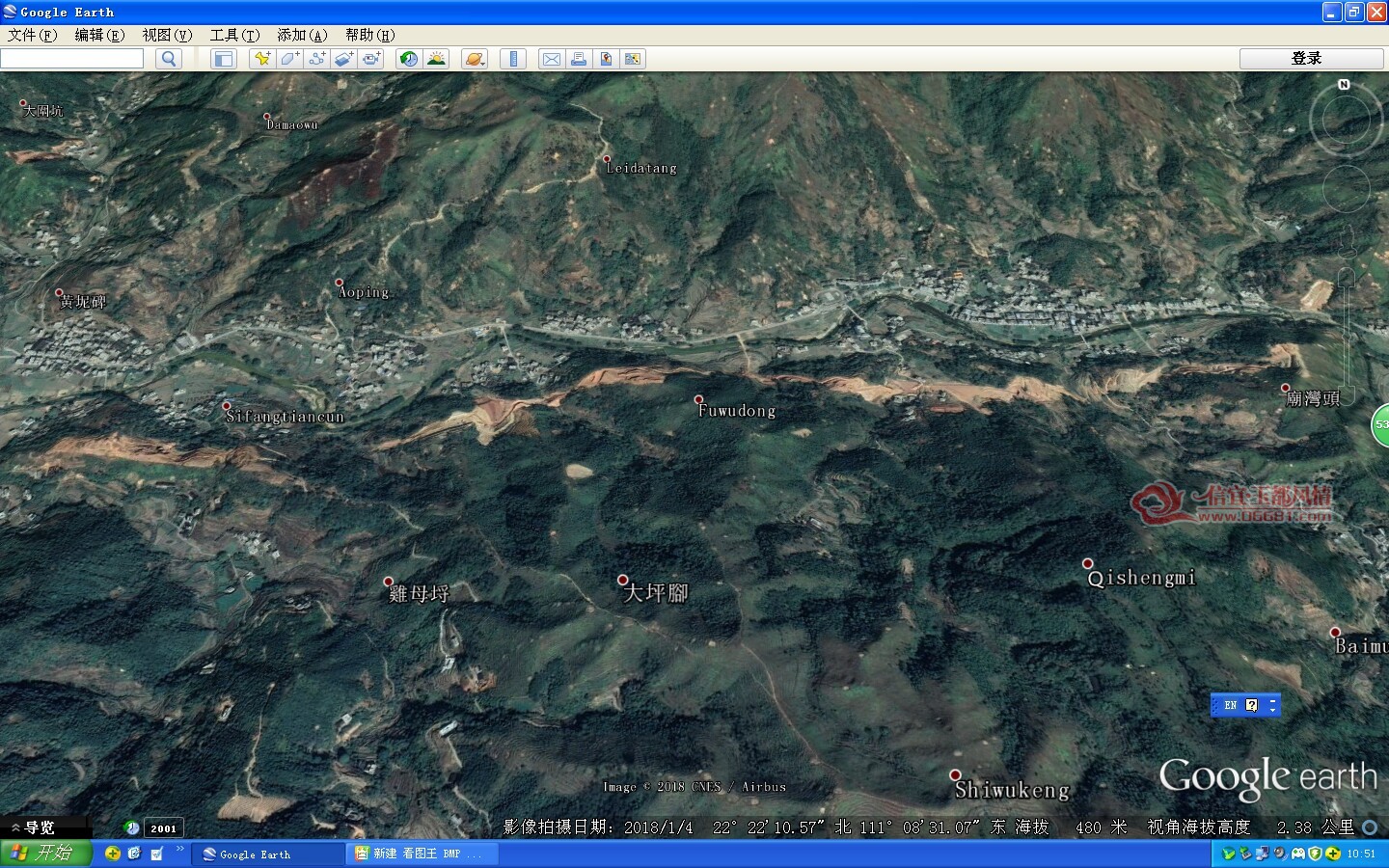Open the 新建 看图王 BMP taskbar window
The width and height of the screenshot is (1389, 868).
(x=423, y=854)
